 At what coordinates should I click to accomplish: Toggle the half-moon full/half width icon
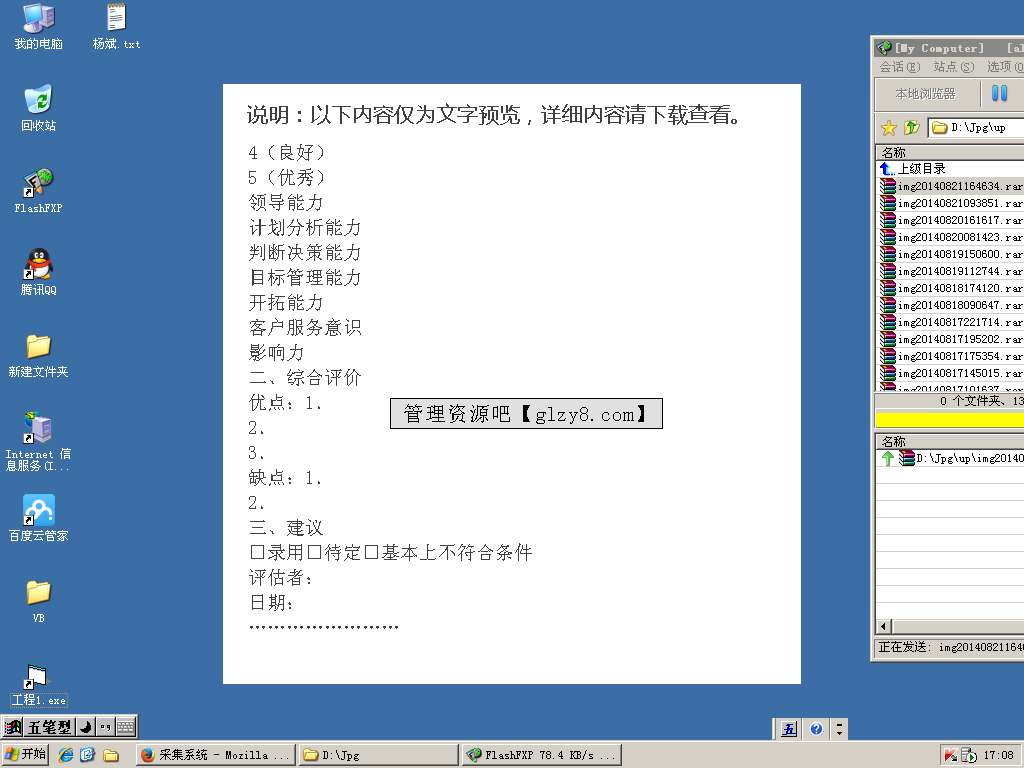(86, 727)
